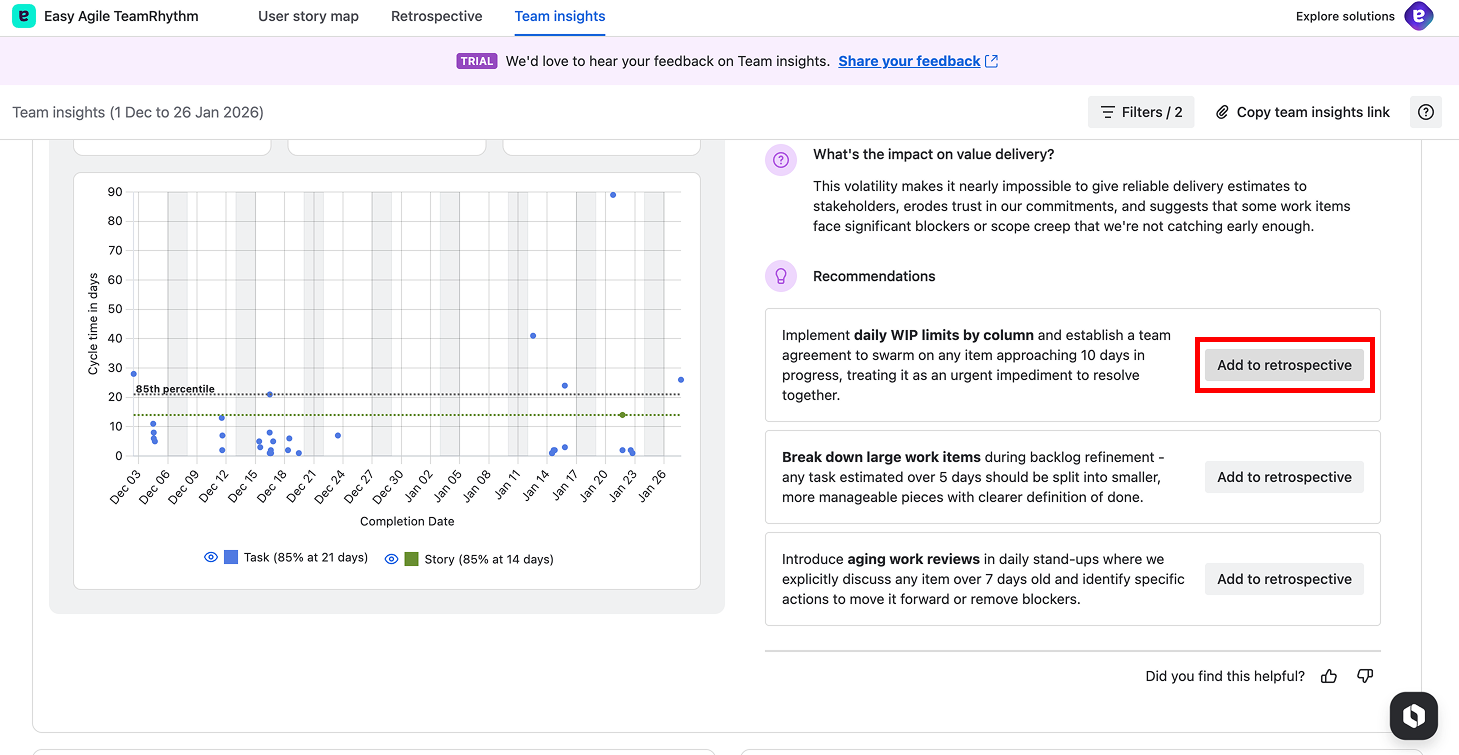Toggle visibility of Task series
The width and height of the screenshot is (1459, 755).
point(211,558)
